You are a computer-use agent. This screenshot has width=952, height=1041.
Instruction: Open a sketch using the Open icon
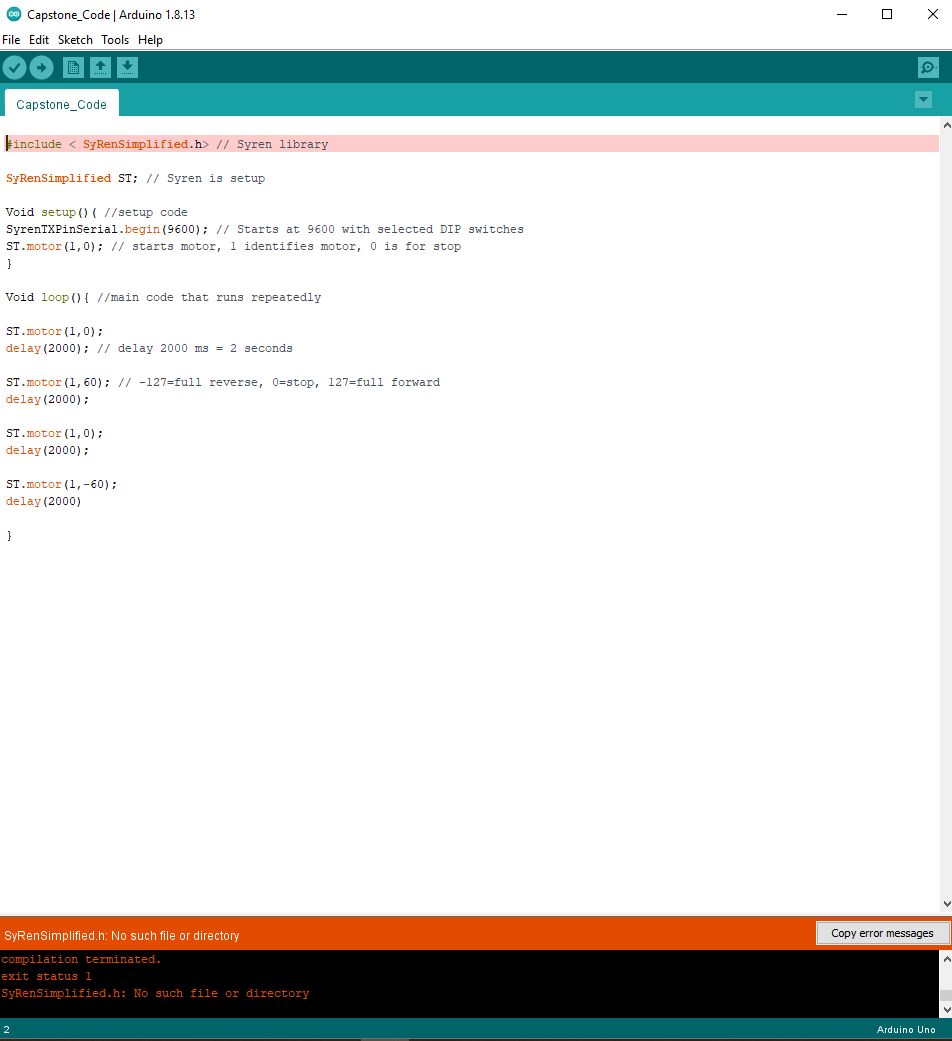click(x=100, y=67)
